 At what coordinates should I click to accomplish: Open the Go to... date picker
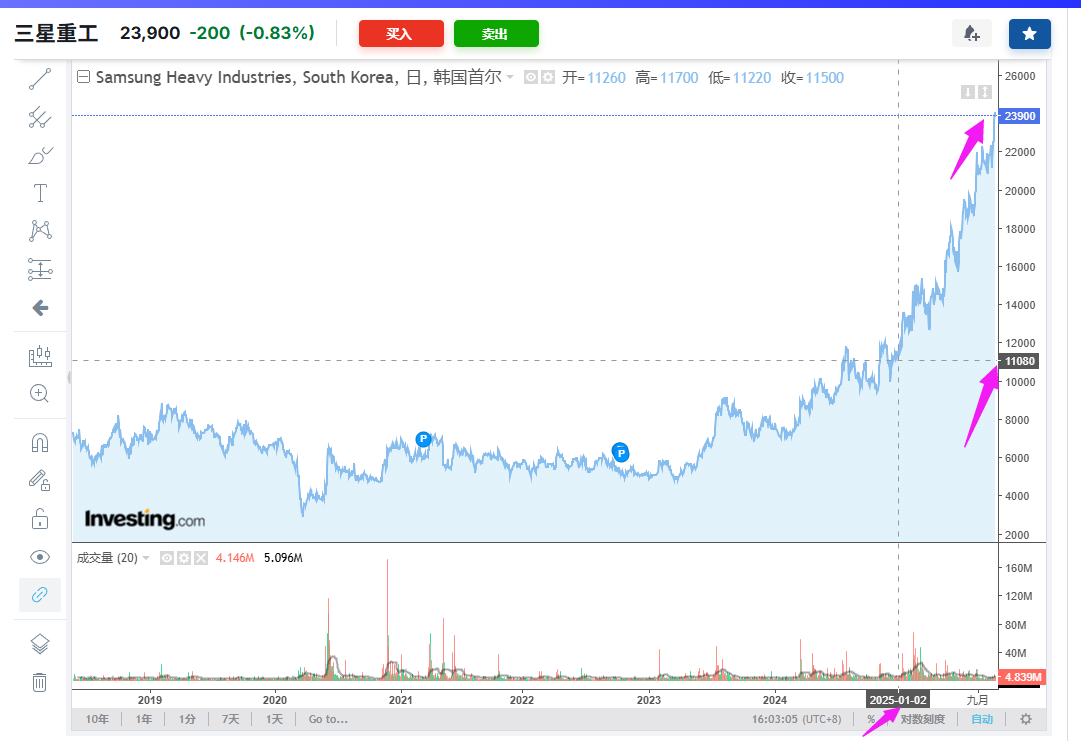328,719
